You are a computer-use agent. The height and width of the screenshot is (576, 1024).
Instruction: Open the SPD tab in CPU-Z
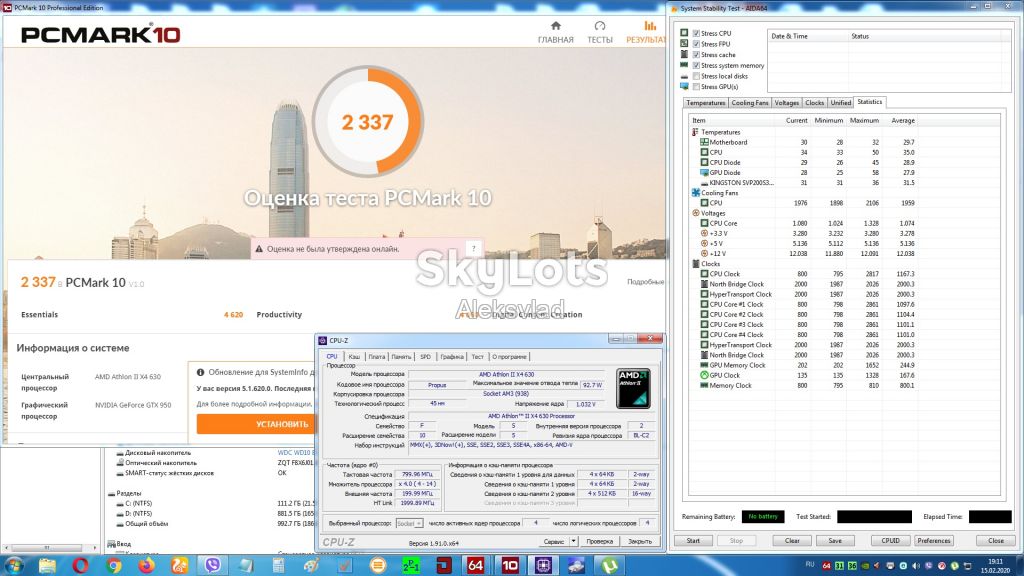point(426,357)
